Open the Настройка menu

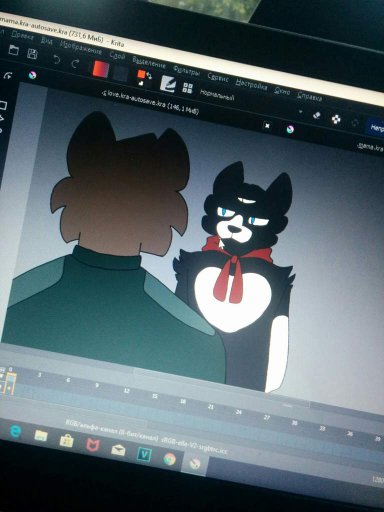tap(251, 84)
